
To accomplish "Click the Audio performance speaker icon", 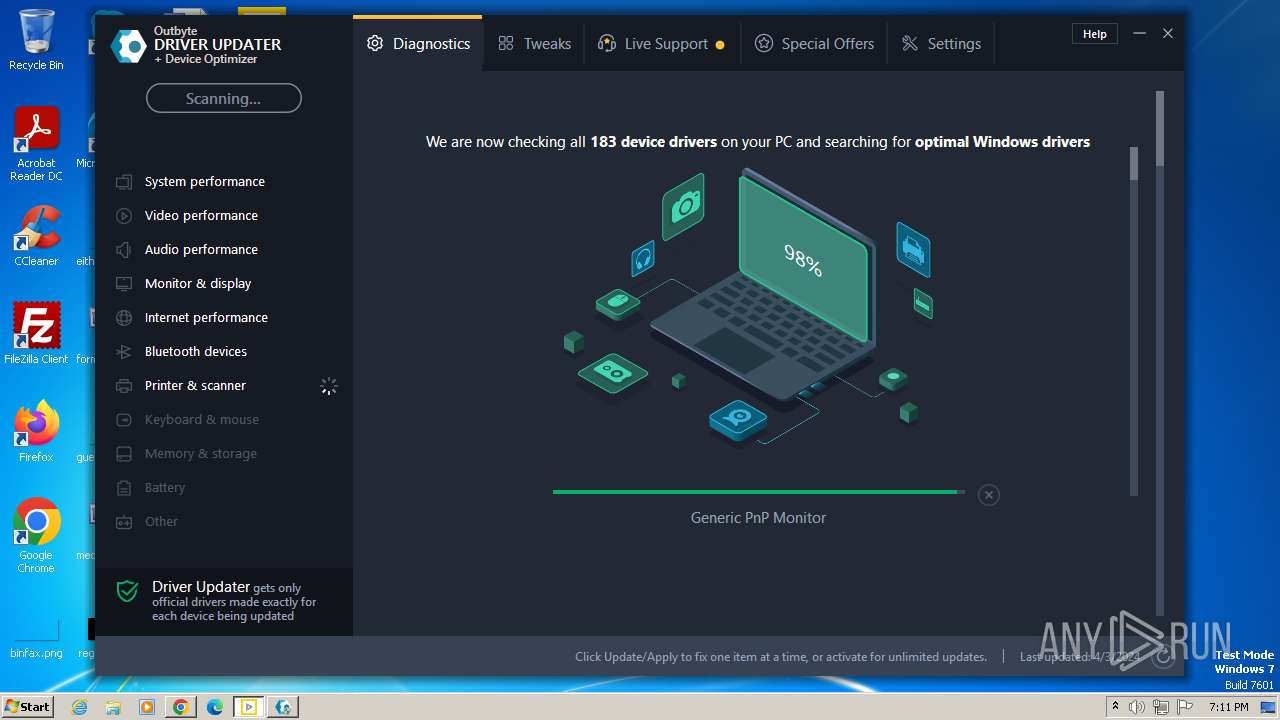I will [x=124, y=250].
